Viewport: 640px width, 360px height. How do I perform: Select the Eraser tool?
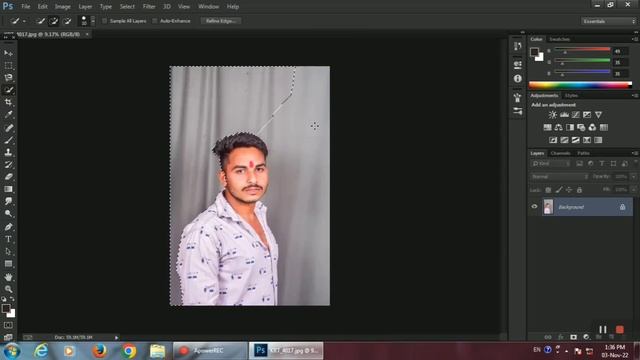click(8, 177)
